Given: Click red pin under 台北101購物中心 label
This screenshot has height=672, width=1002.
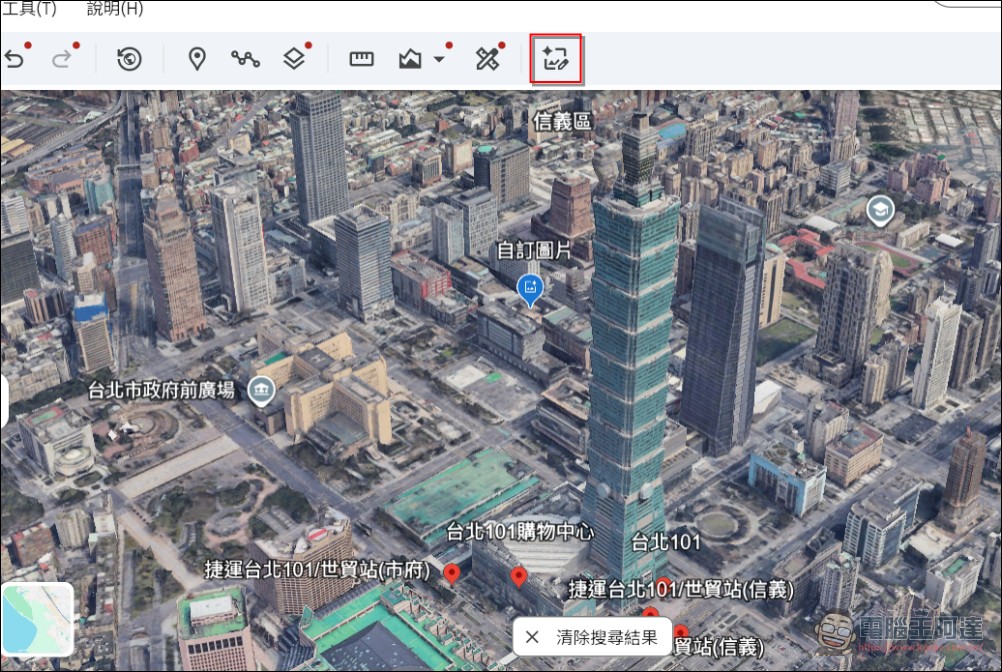Looking at the screenshot, I should click(519, 577).
